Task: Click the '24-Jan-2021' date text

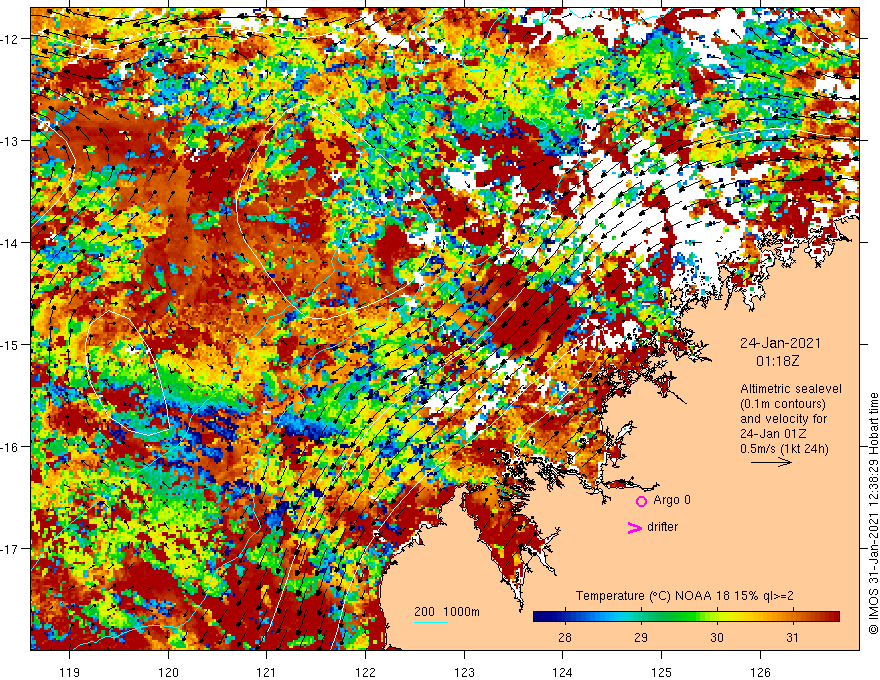Action: [x=780, y=343]
